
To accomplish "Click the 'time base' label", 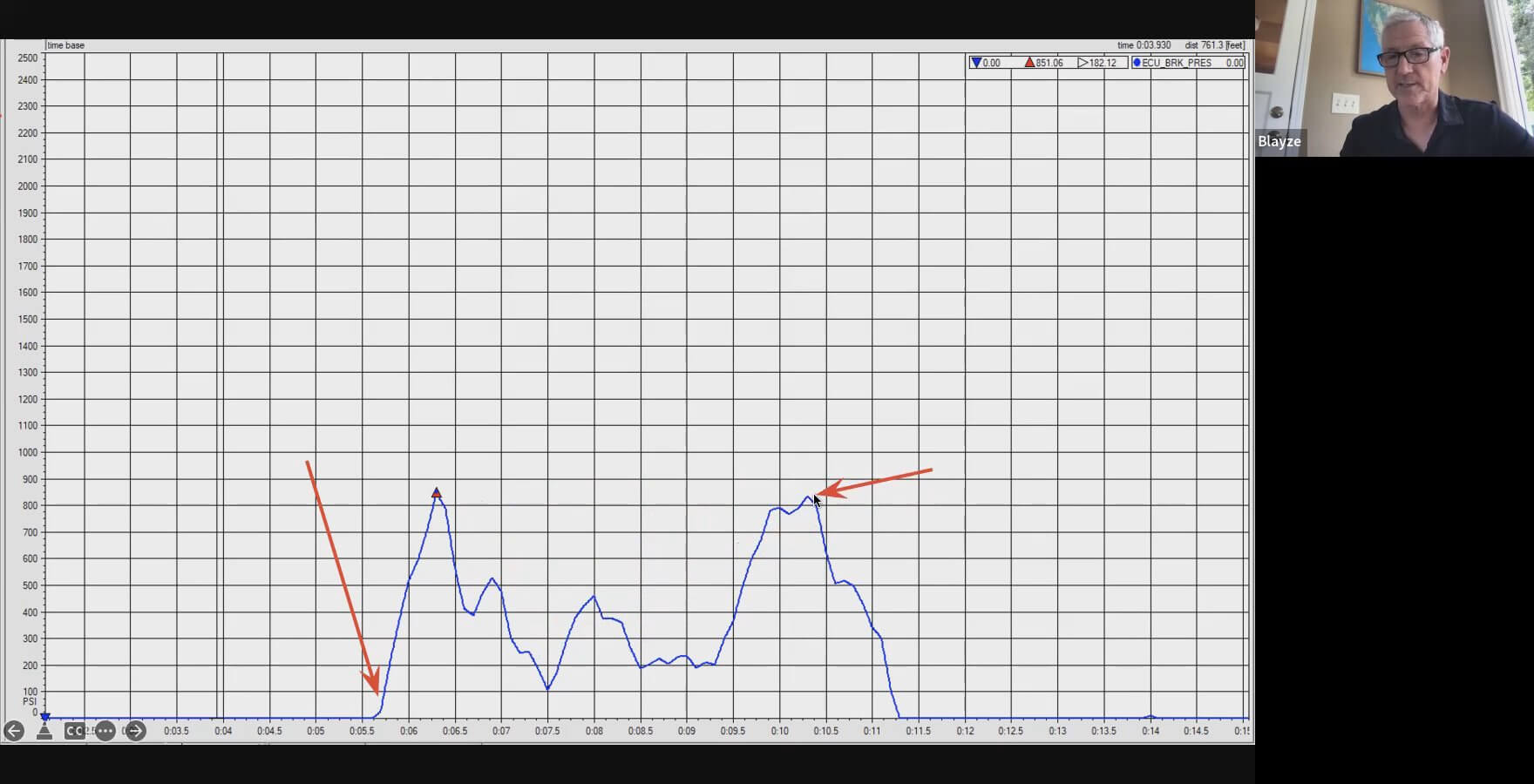I will 66,45.
